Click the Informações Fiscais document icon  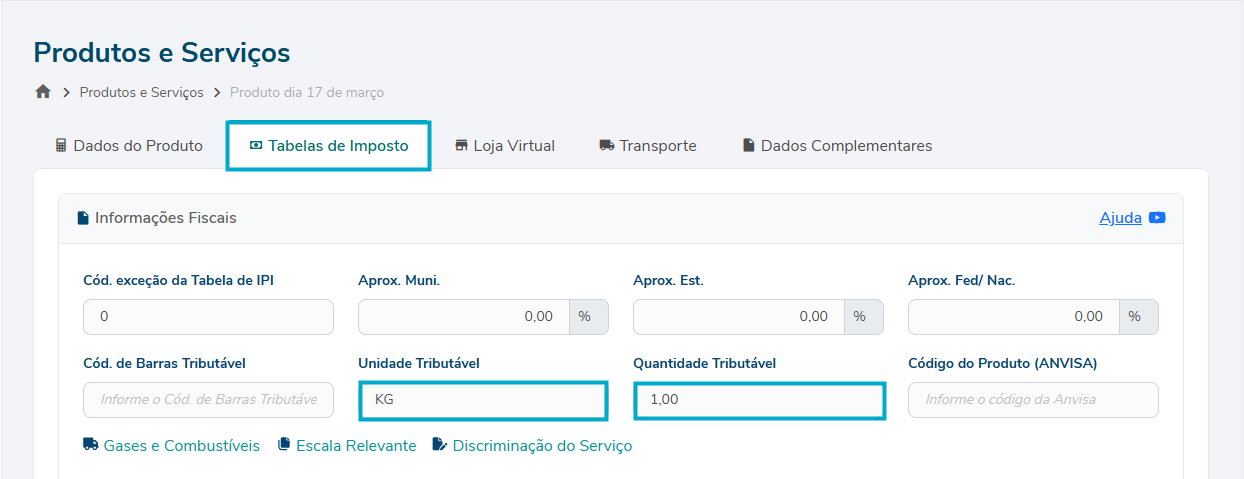pos(83,218)
